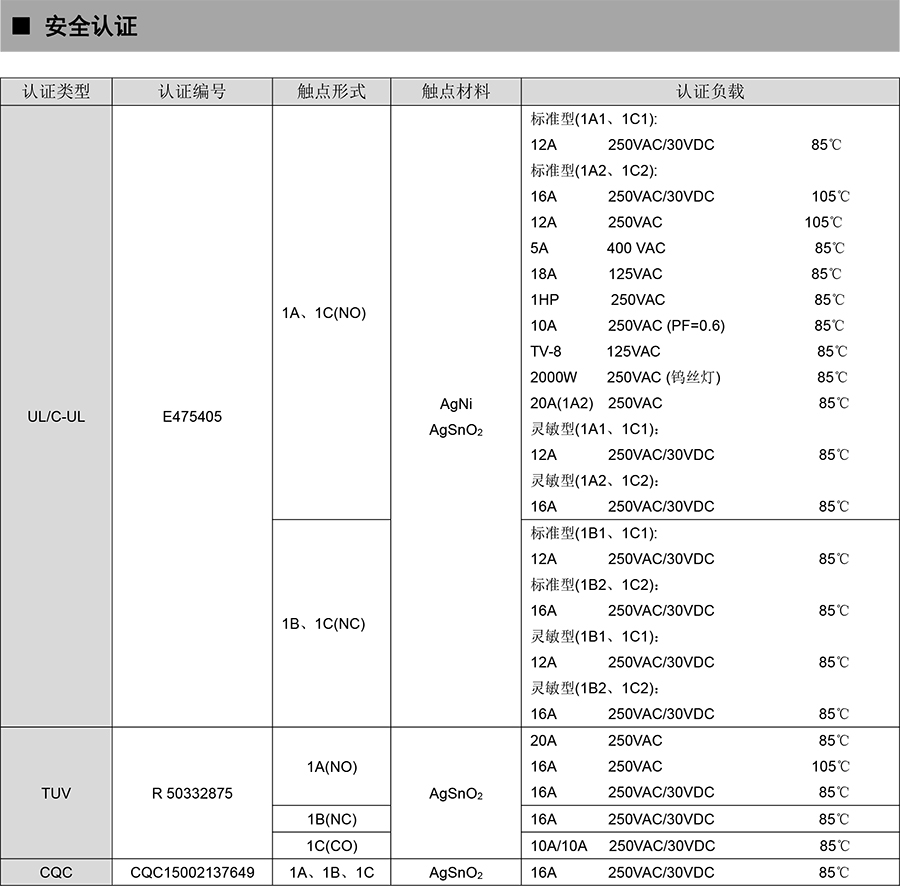Select the 2000W 钨丝灯 load entry
The height and width of the screenshot is (886, 900).
click(x=625, y=378)
